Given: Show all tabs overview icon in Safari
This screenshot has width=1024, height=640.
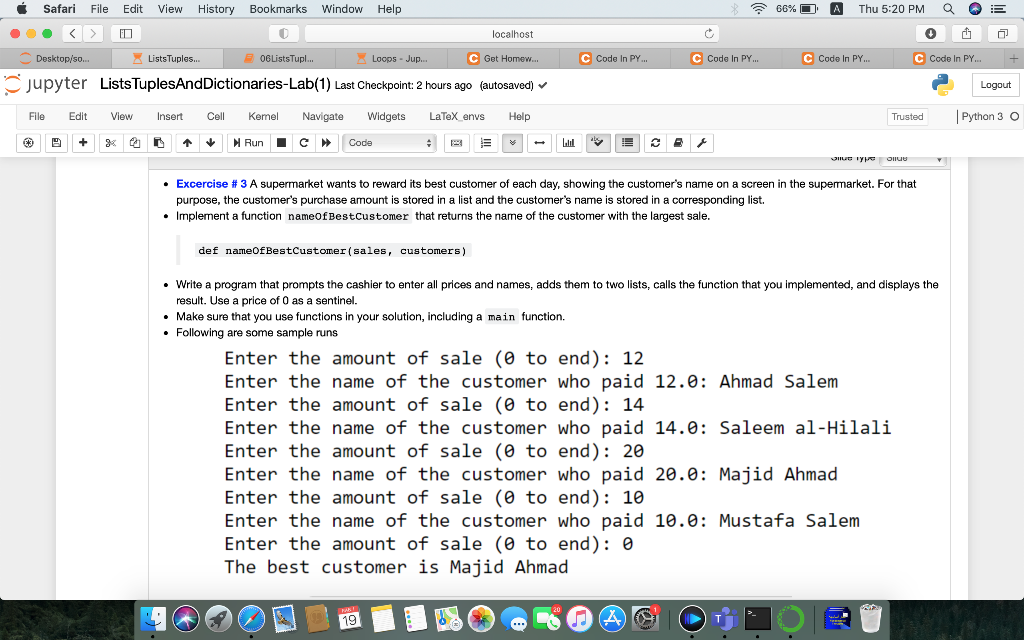Looking at the screenshot, I should pos(1002,33).
